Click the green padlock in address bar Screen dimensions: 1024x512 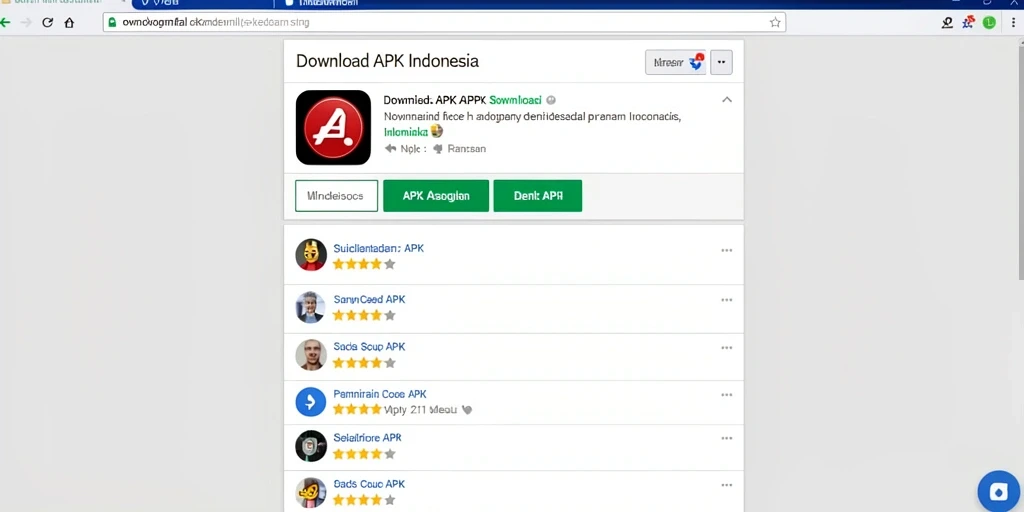pos(112,22)
